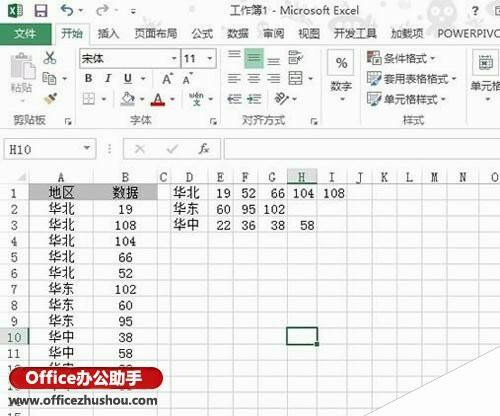Toggle italic formatting
The width and height of the screenshot is (500, 416).
pos(108,79)
